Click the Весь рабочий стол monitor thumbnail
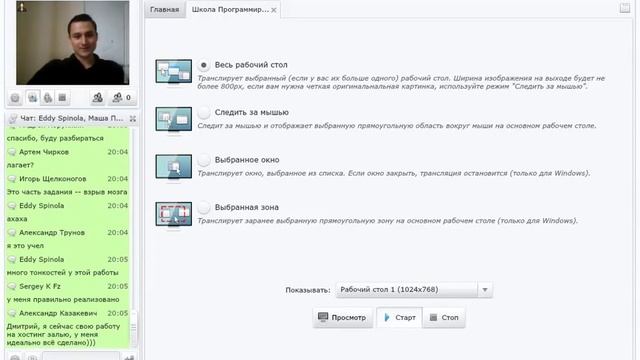This screenshot has height=360, width=640. (173, 72)
